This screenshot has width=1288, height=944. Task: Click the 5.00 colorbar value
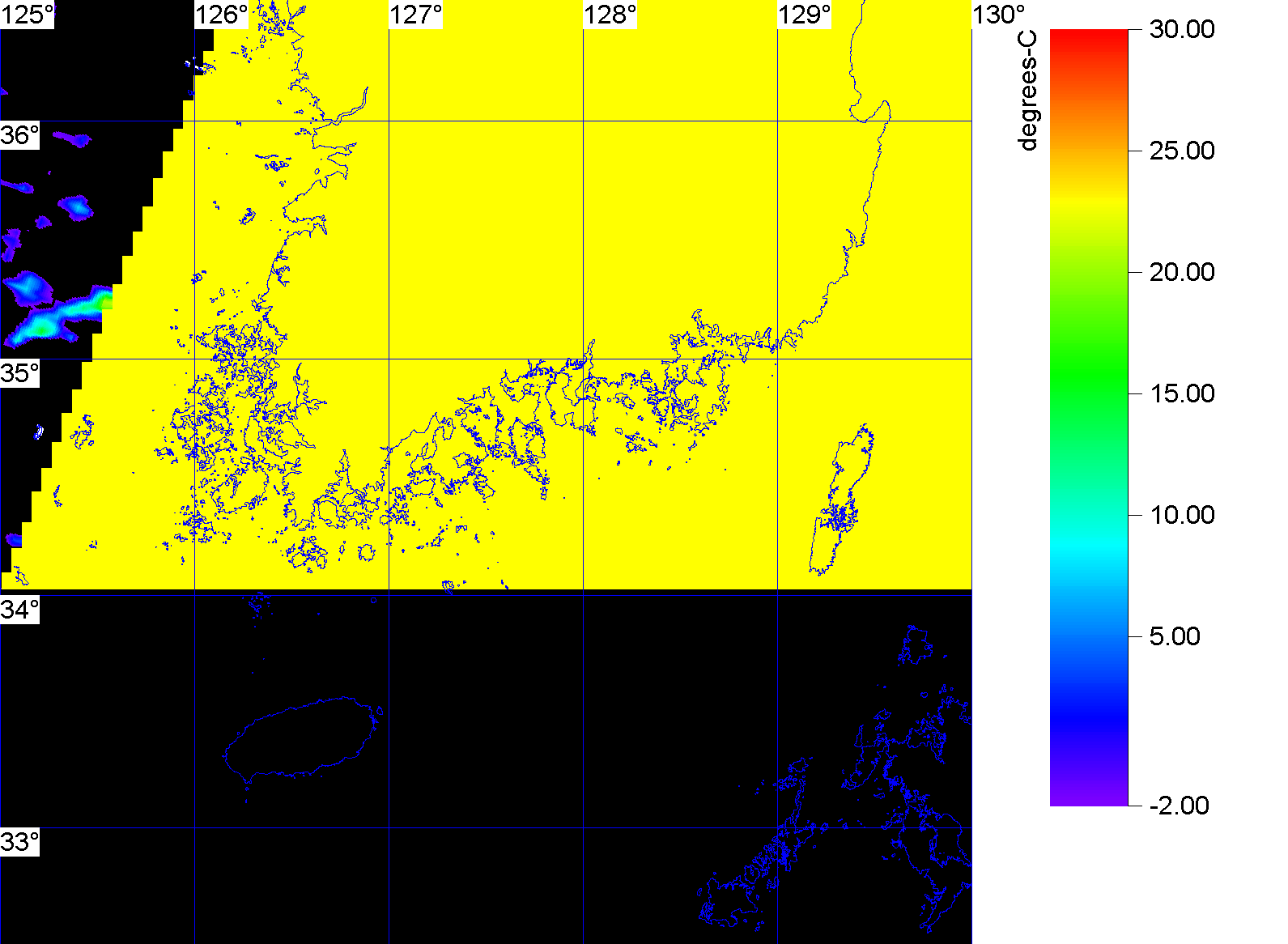(1175, 636)
